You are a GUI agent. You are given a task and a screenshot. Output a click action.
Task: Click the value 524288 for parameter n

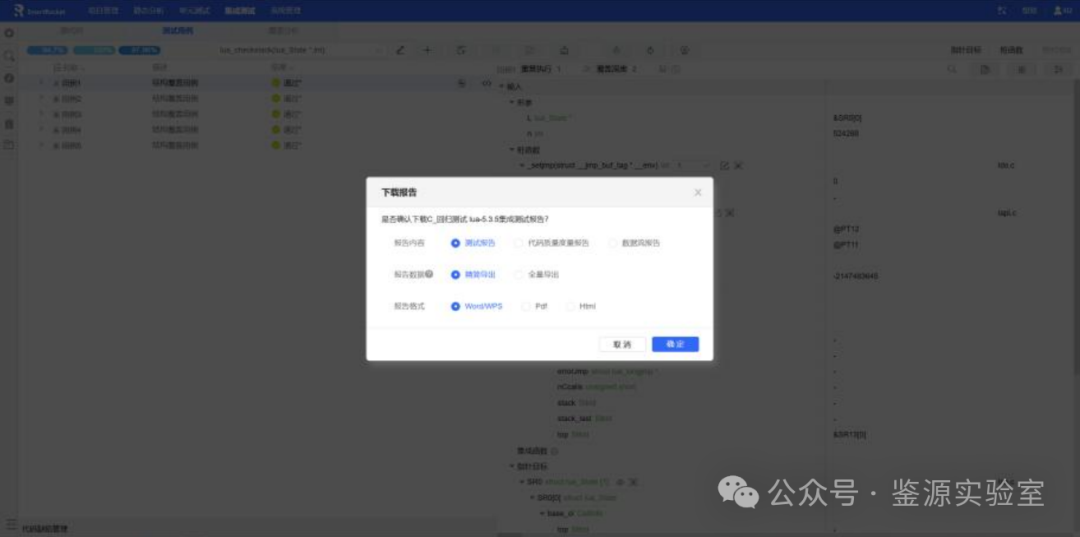845,134
